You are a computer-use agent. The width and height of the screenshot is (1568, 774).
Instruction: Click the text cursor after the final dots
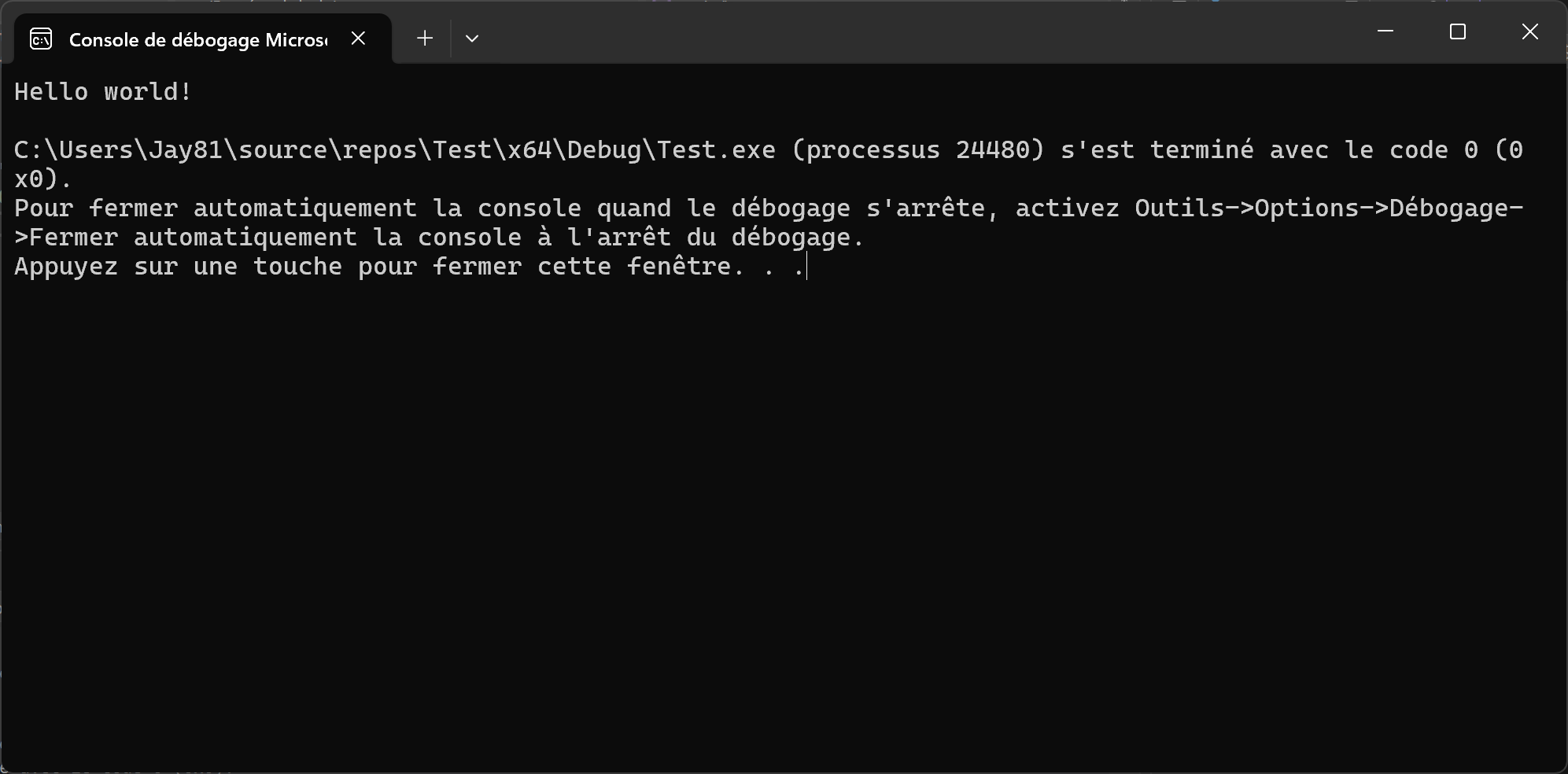point(807,267)
